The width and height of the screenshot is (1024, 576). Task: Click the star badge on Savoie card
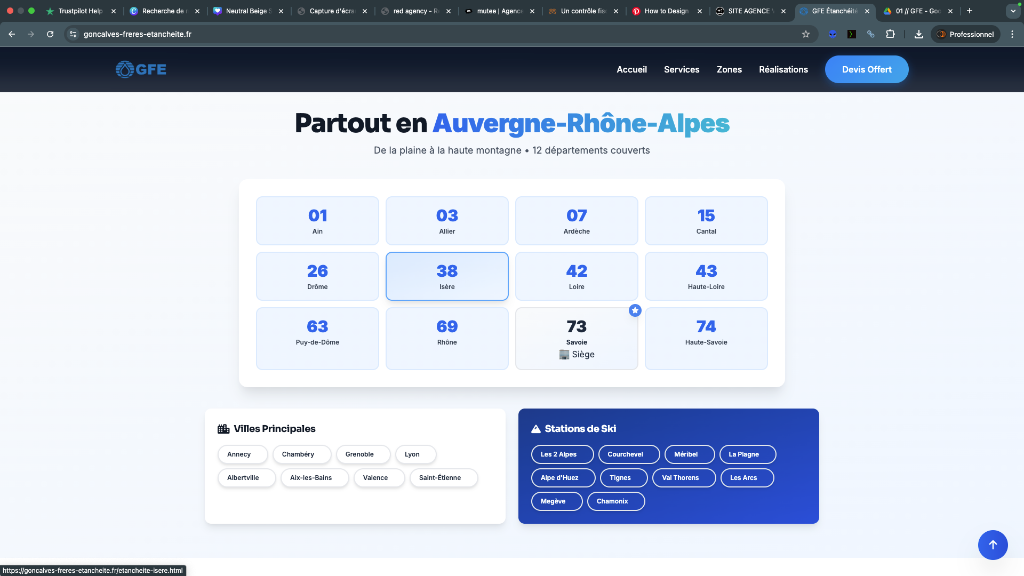click(635, 311)
